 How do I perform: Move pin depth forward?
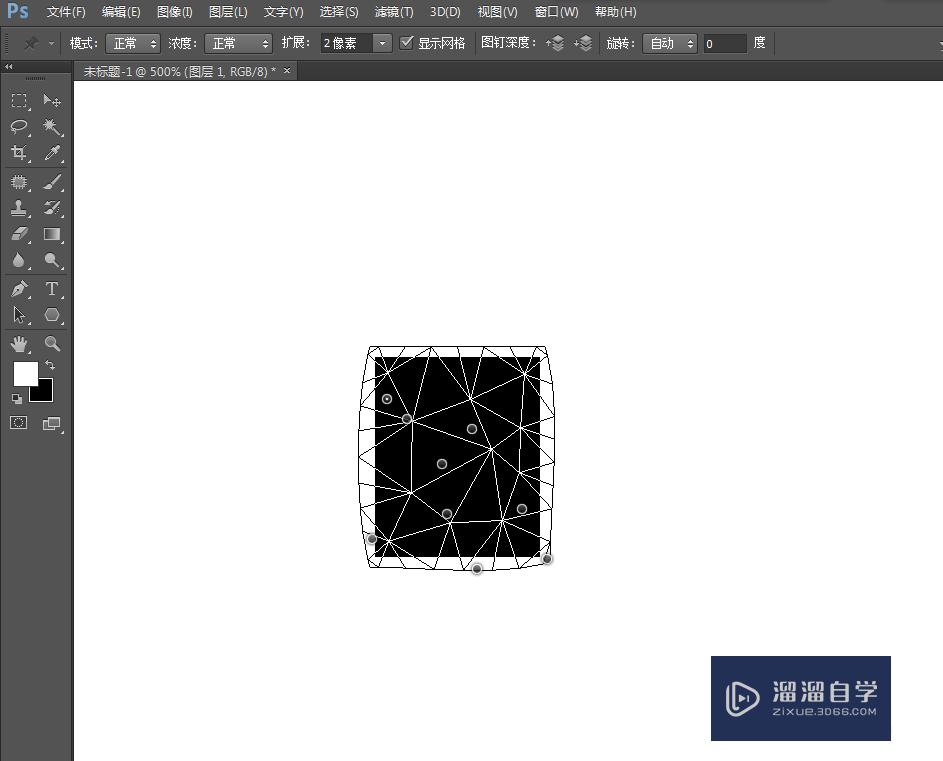coord(555,43)
